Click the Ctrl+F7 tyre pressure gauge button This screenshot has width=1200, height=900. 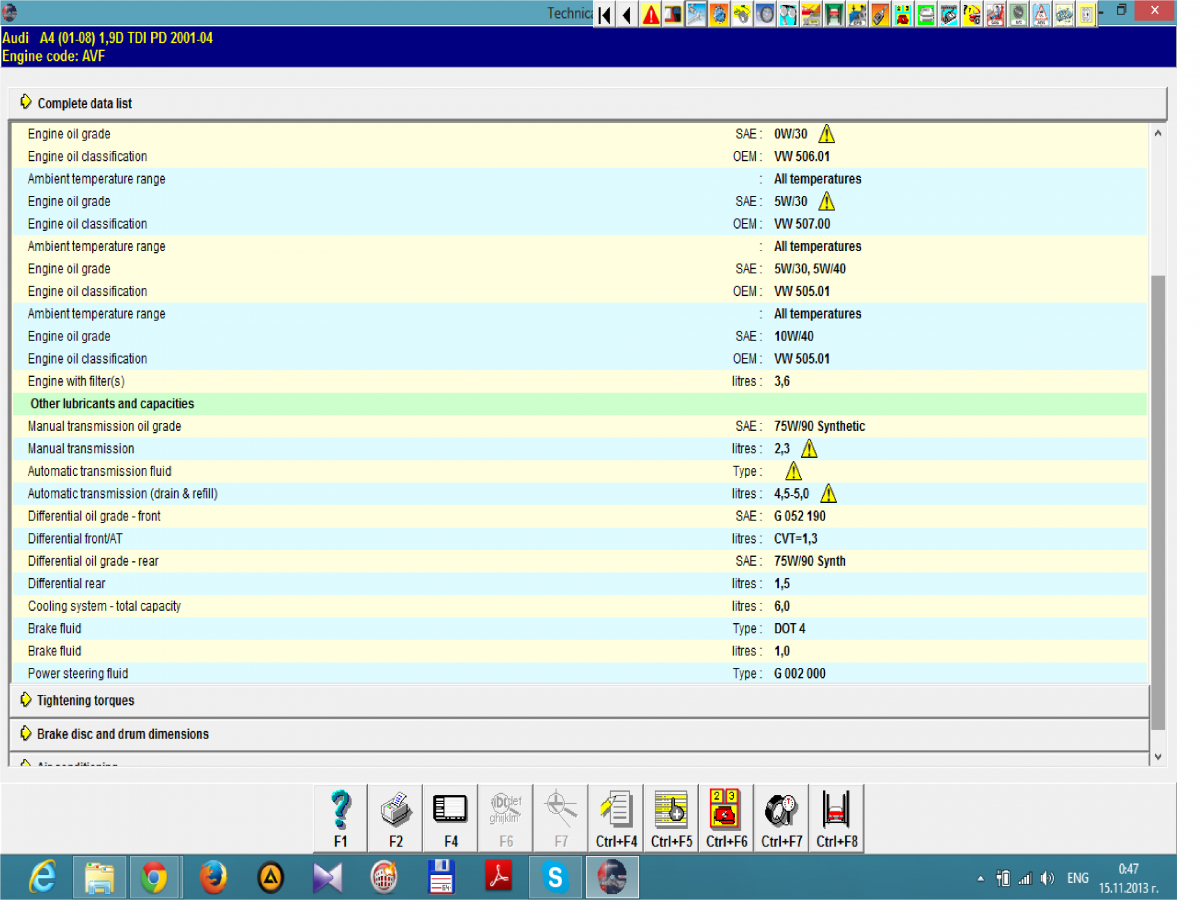coord(781,818)
